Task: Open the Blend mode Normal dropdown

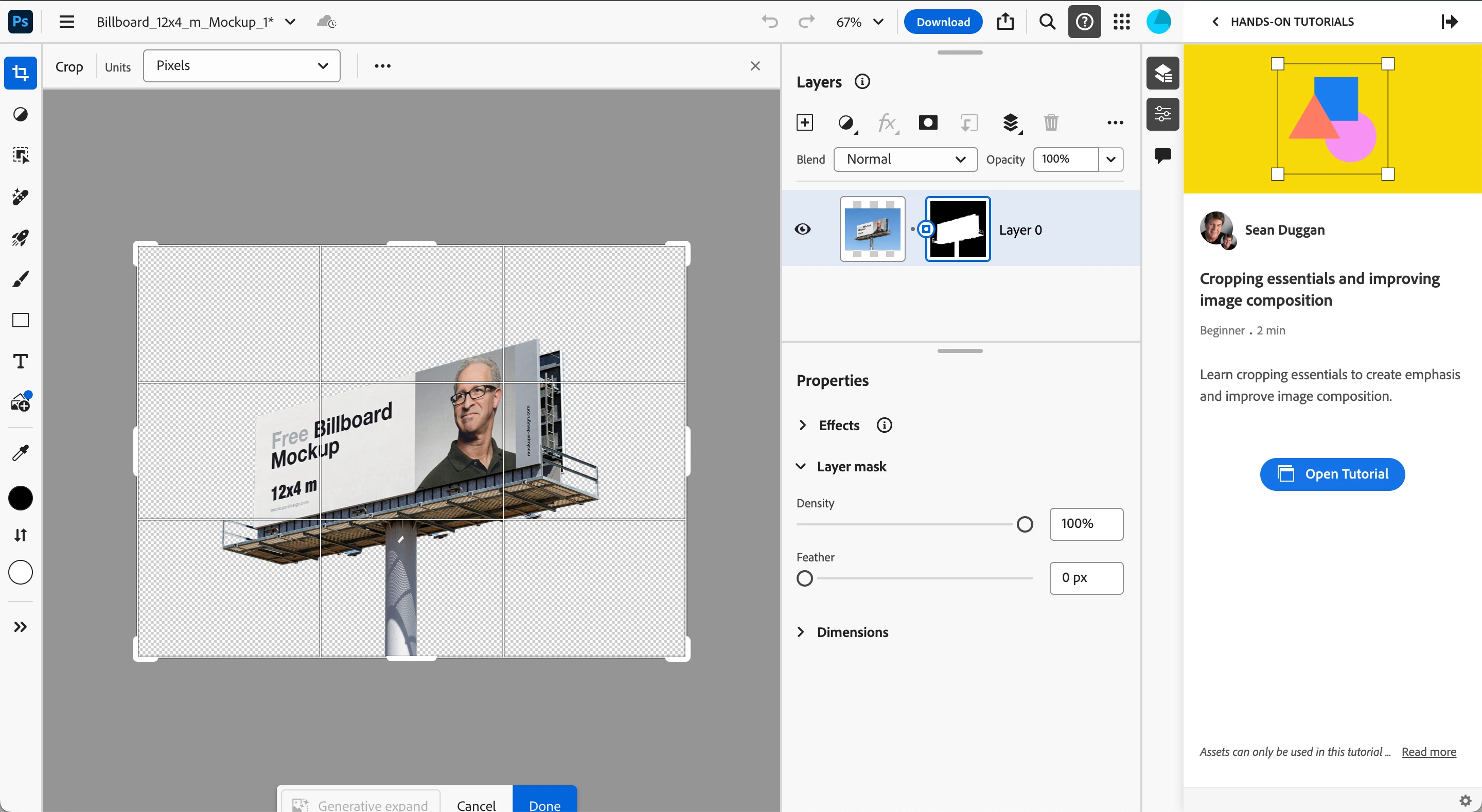Action: click(x=905, y=160)
